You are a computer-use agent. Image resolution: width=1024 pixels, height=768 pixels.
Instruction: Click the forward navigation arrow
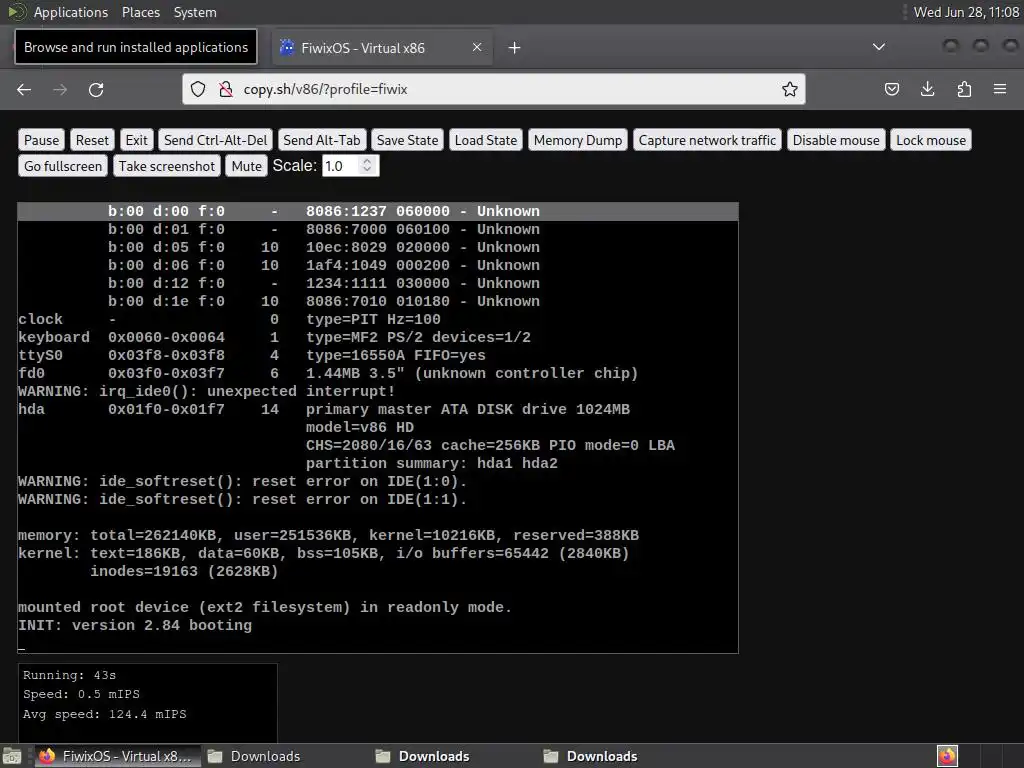pos(60,89)
